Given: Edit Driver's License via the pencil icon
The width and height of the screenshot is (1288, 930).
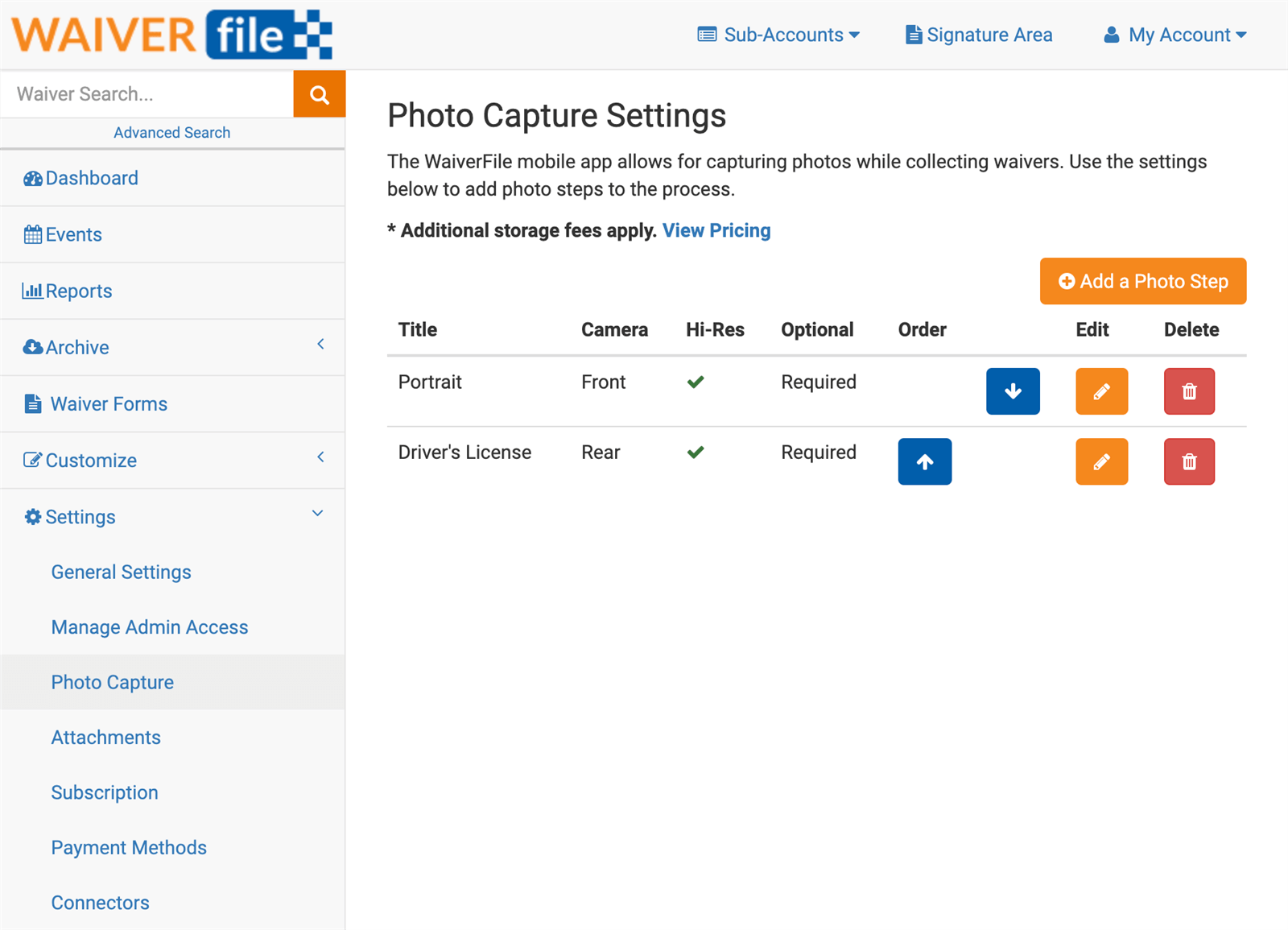Looking at the screenshot, I should tap(1101, 461).
